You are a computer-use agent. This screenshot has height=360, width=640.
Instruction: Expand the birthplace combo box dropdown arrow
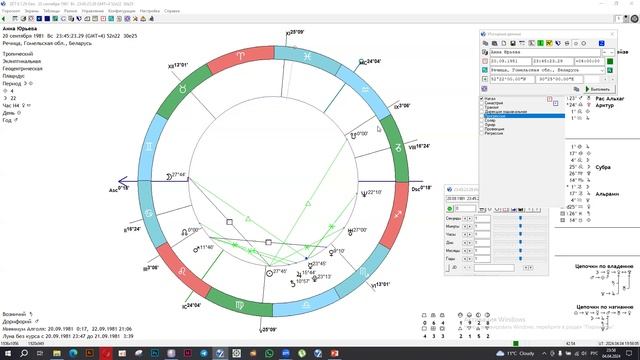pyautogui.click(x=602, y=70)
